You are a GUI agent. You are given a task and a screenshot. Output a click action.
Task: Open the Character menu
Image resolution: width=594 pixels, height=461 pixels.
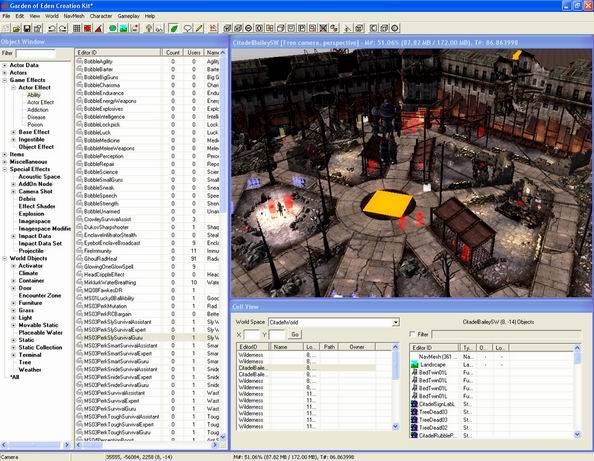pos(101,16)
